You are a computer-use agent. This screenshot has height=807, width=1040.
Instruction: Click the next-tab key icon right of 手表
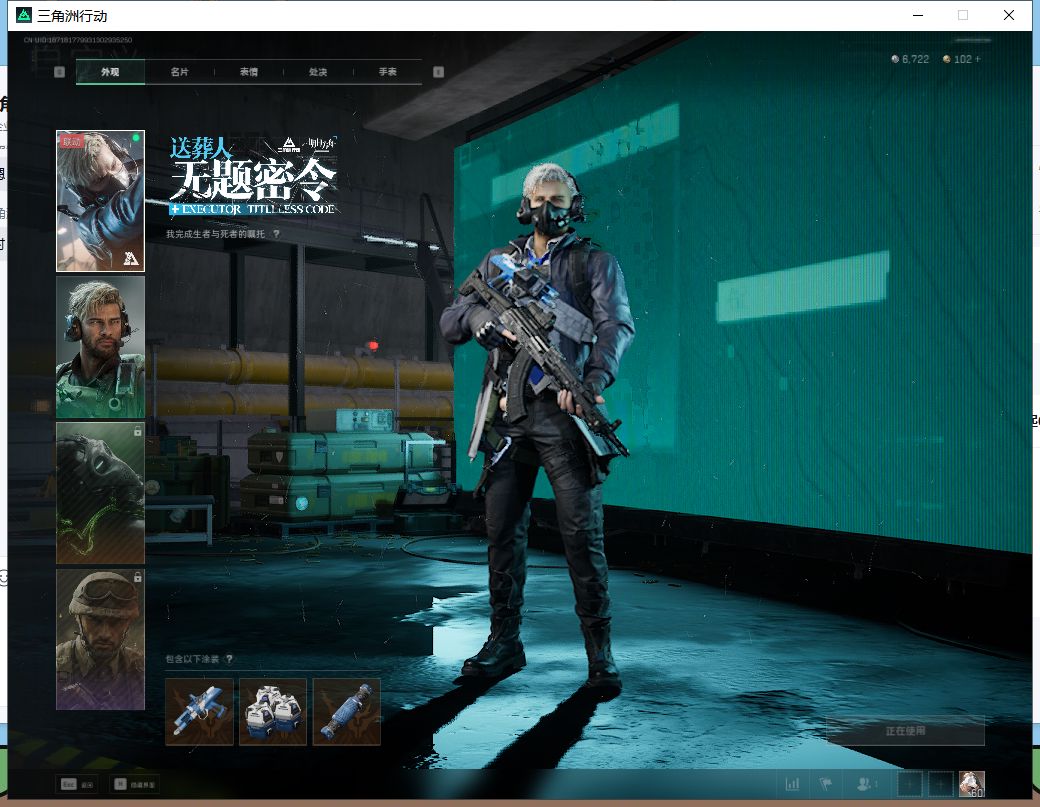(438, 72)
